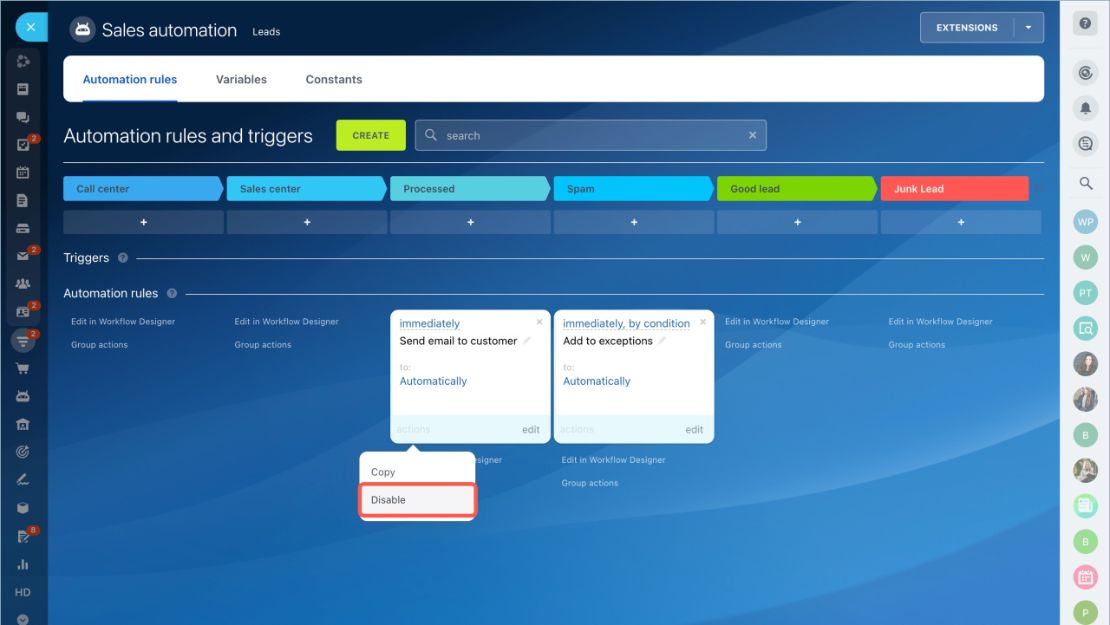Viewport: 1110px width, 625px height.
Task: Clear the search field with X
Action: click(x=752, y=135)
